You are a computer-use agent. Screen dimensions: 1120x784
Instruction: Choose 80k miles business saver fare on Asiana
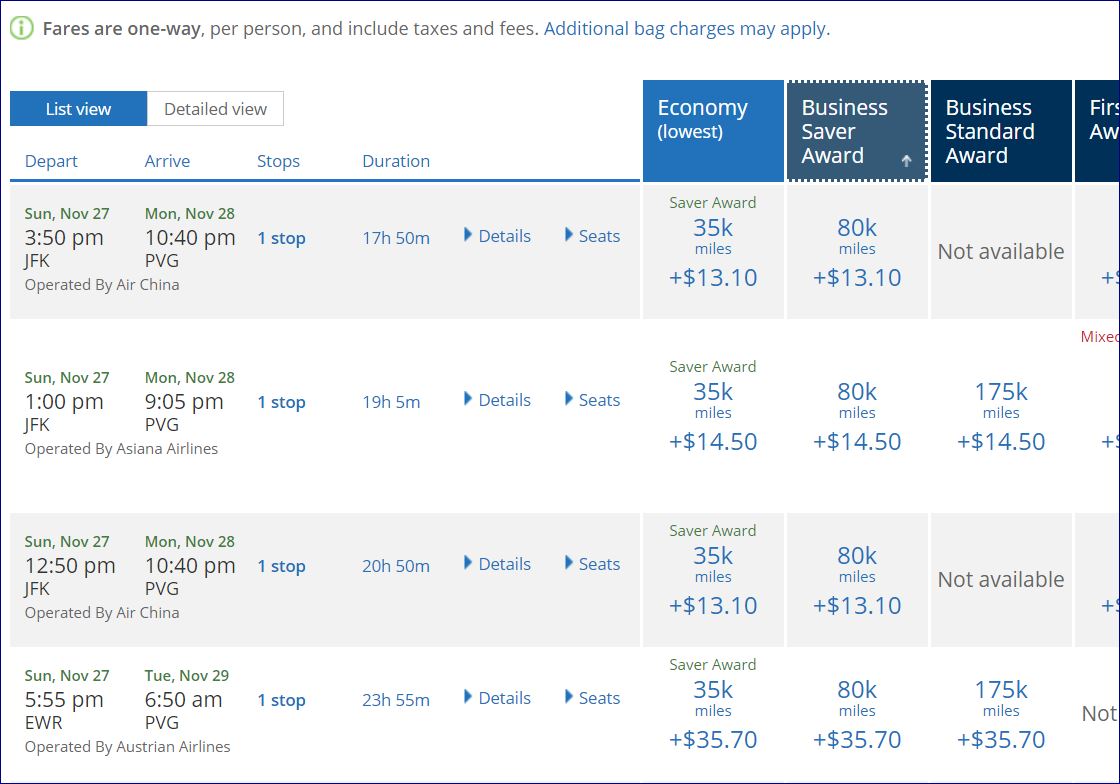(x=857, y=416)
